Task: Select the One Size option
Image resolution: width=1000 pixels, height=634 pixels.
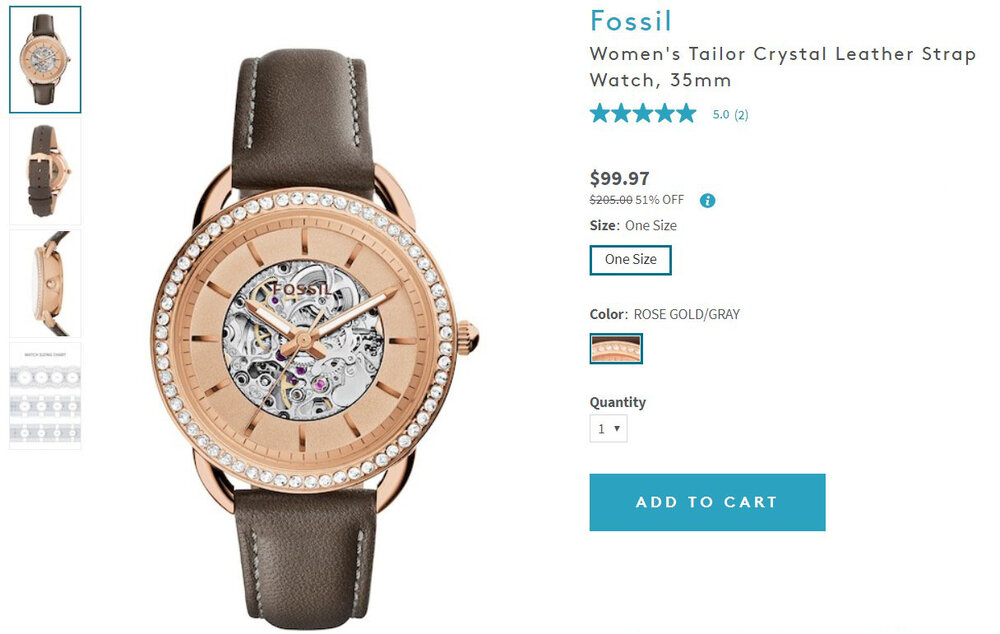Action: [x=630, y=260]
